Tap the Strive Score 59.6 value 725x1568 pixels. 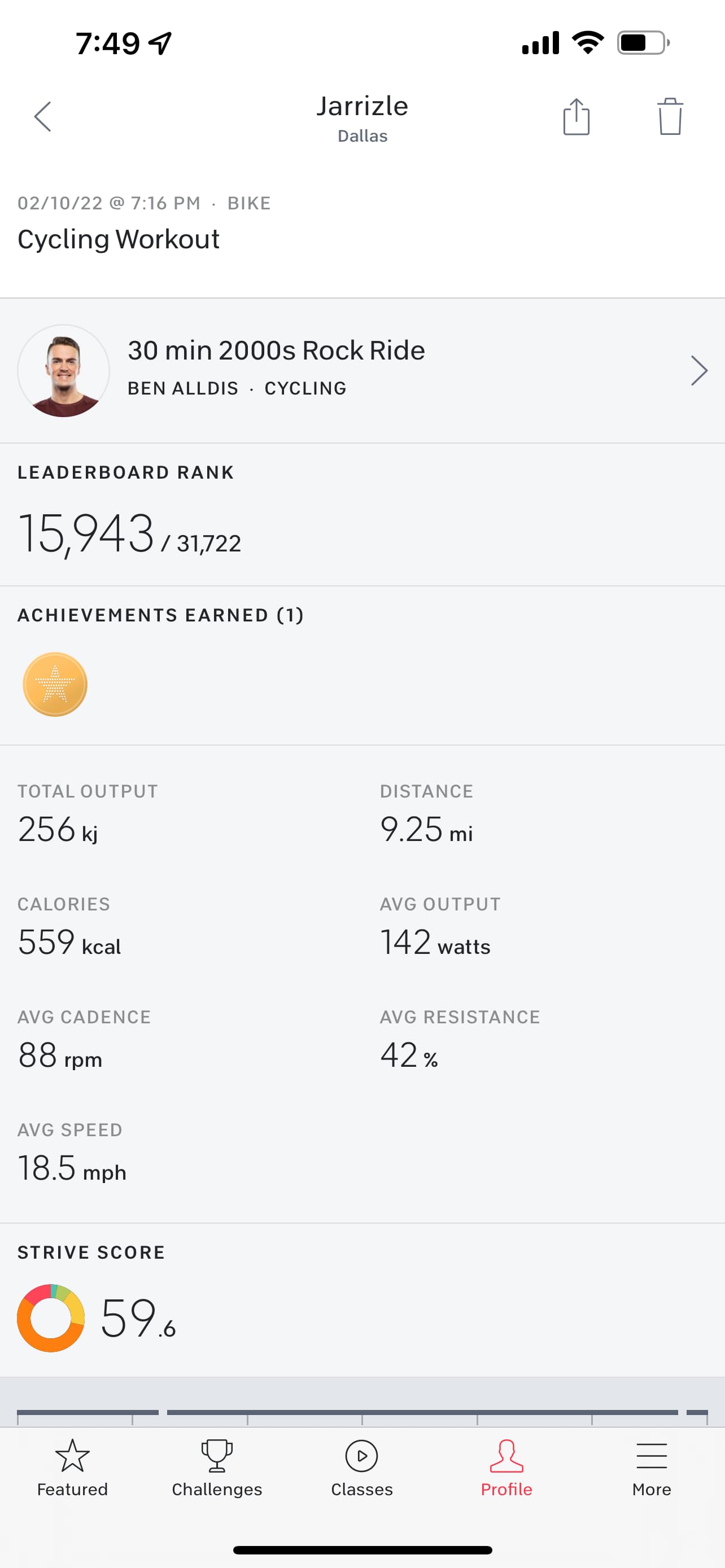pyautogui.click(x=138, y=1319)
